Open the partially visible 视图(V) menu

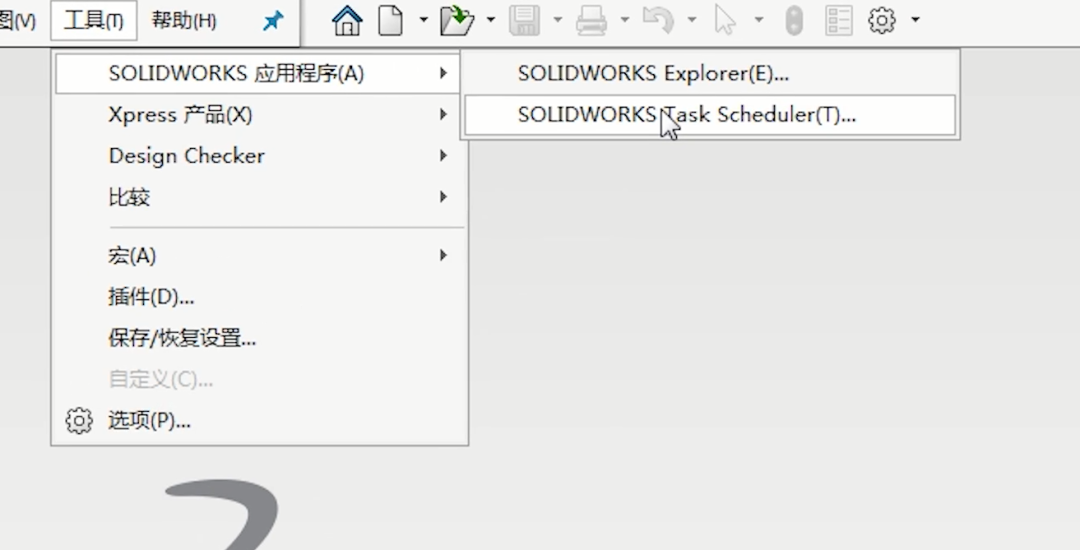18,21
